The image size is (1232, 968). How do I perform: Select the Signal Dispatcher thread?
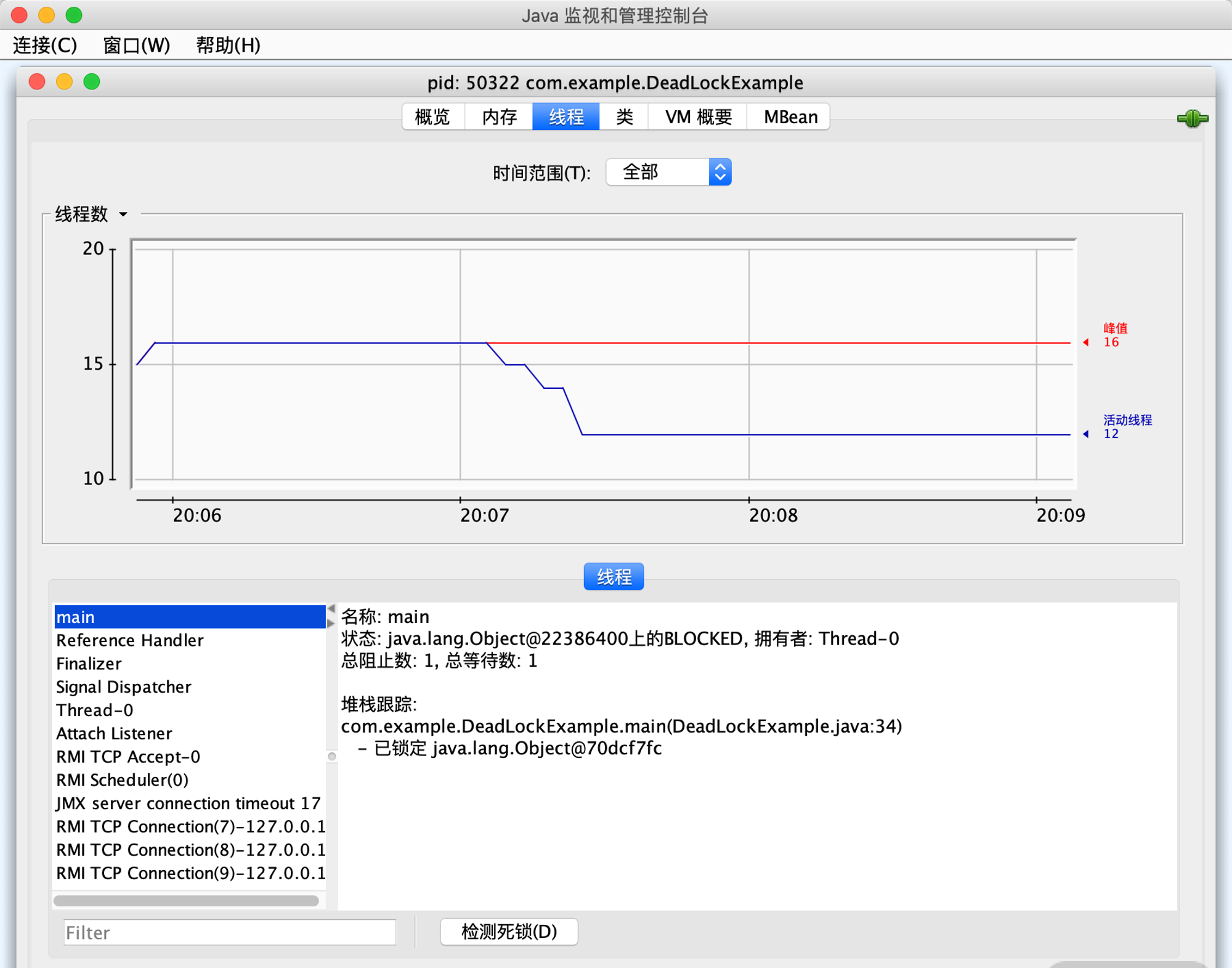190,687
